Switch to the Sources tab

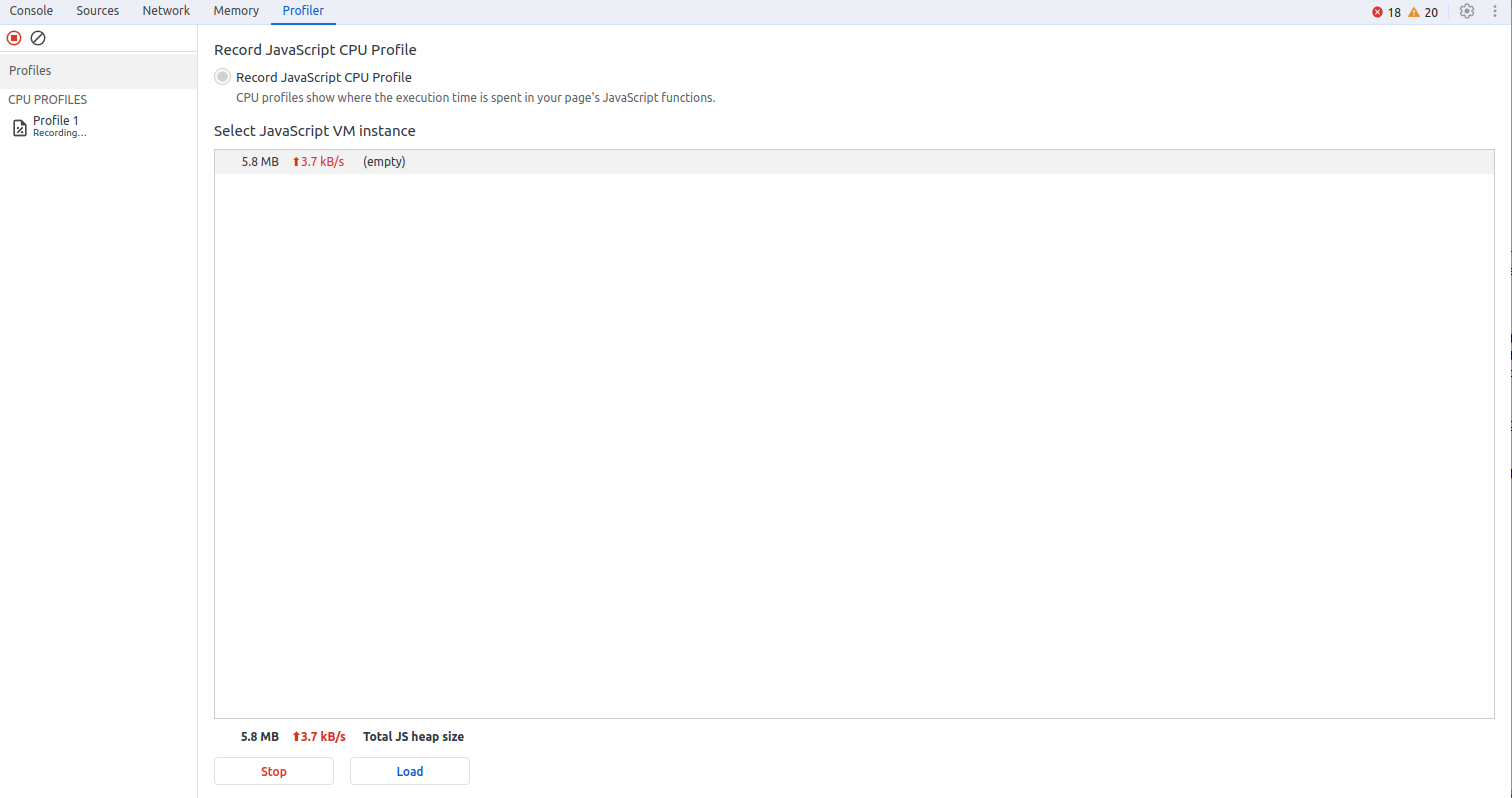(97, 11)
